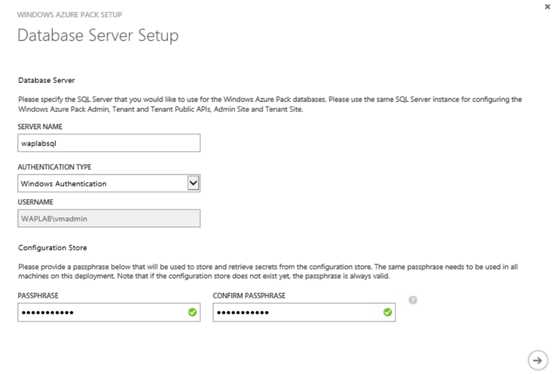Click the Username field showing WAPLAB\vmadmin
The image size is (554, 374).
pos(109,219)
